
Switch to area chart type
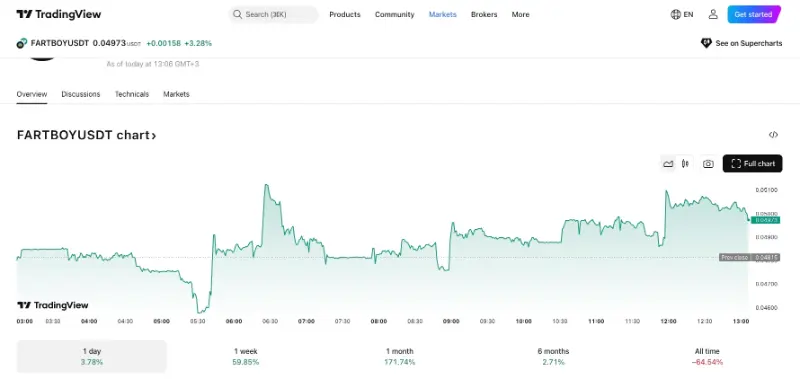[668, 164]
